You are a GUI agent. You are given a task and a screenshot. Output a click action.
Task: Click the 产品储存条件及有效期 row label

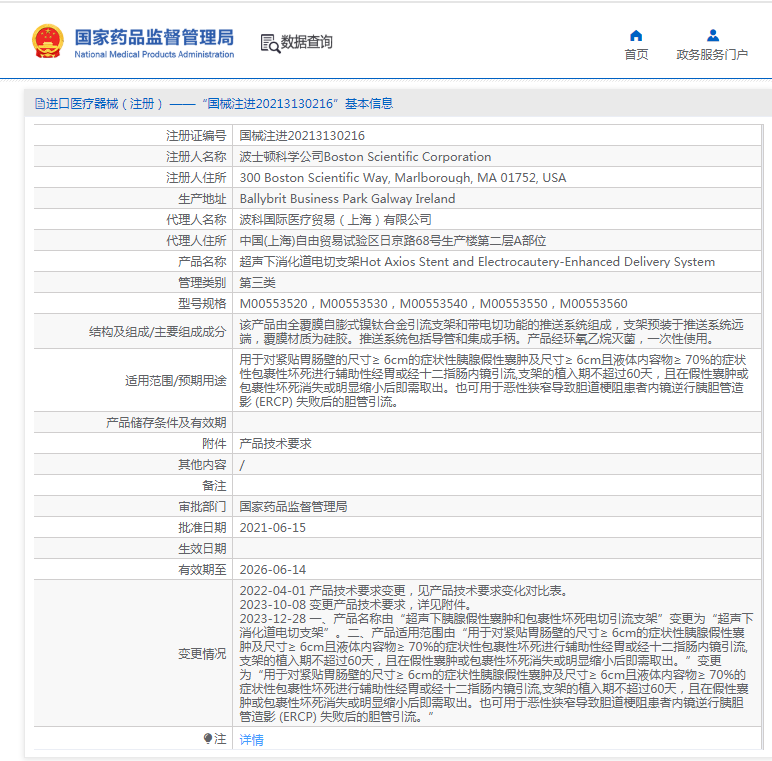[x=166, y=422]
